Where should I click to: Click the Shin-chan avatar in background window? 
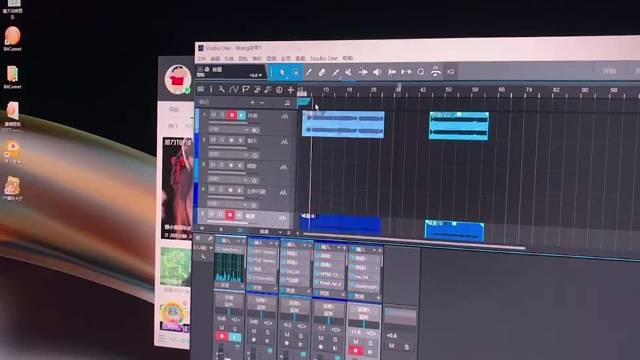[178, 79]
